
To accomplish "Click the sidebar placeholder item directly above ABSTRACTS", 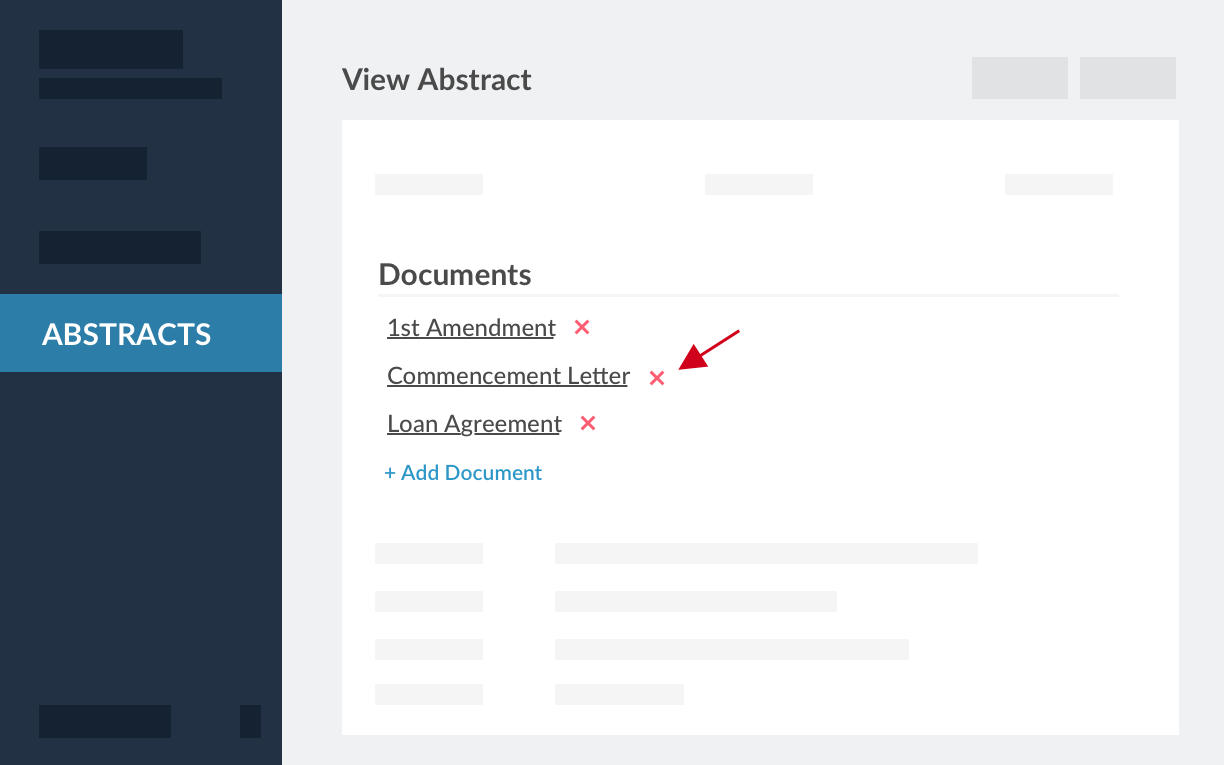I will tap(120, 248).
